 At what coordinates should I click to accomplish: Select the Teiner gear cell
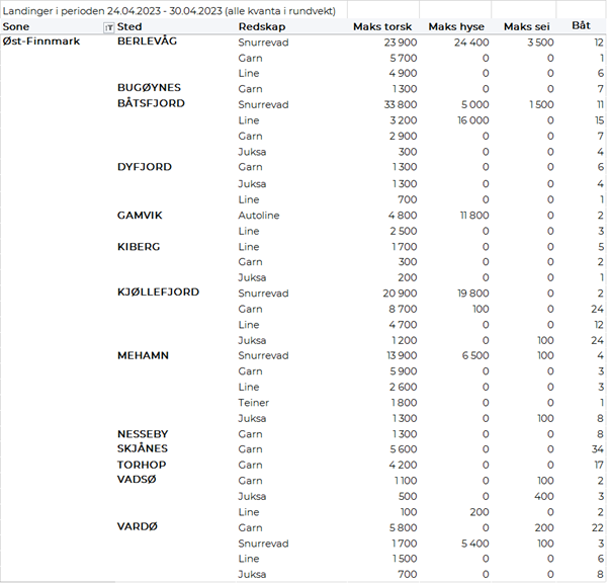[253, 402]
